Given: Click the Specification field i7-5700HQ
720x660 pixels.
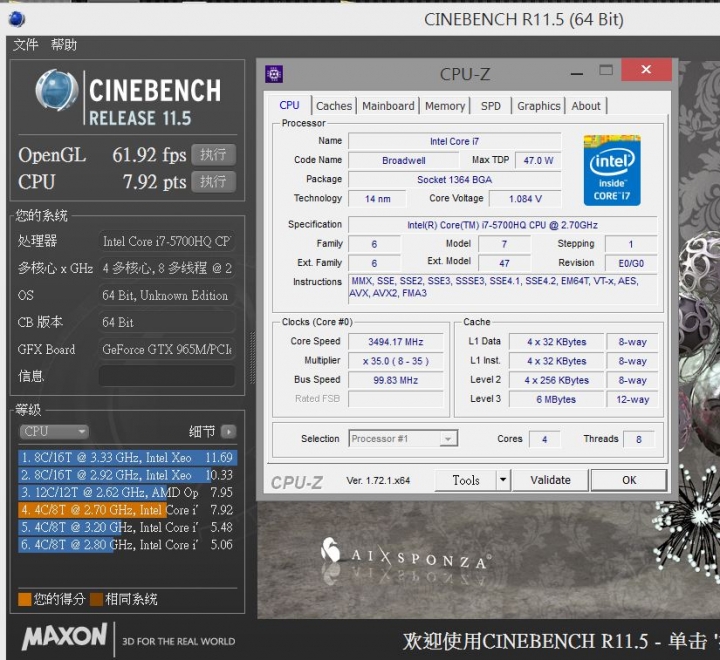Looking at the screenshot, I should [502, 225].
